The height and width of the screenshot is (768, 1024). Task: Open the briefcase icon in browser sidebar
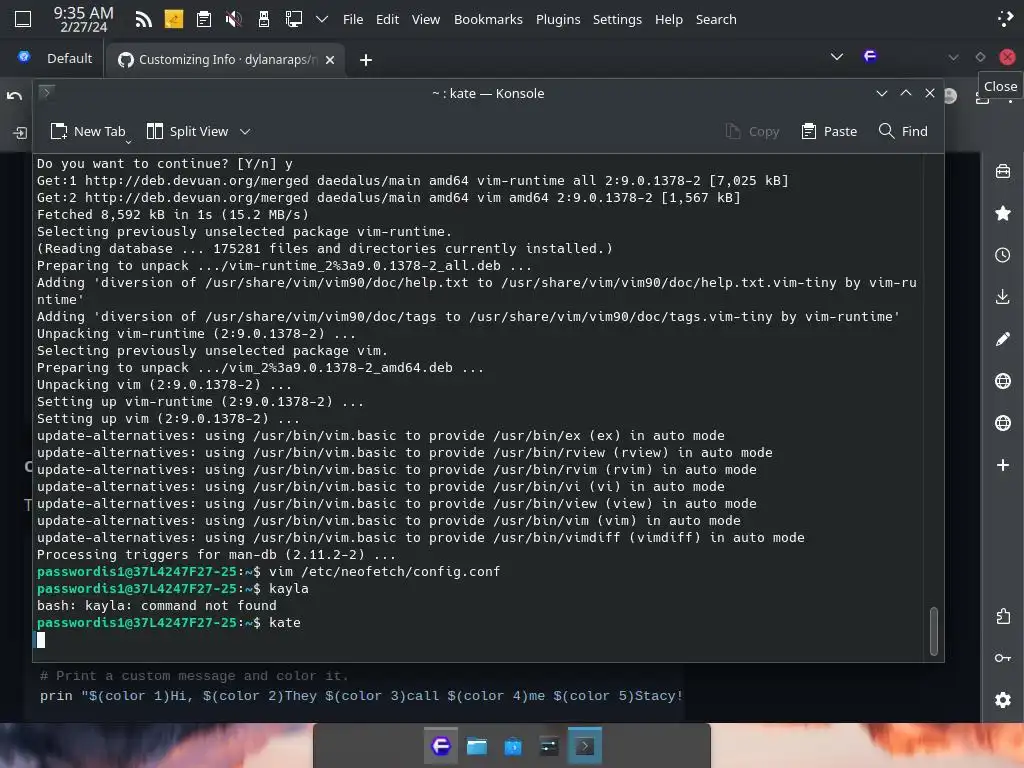click(1002, 171)
